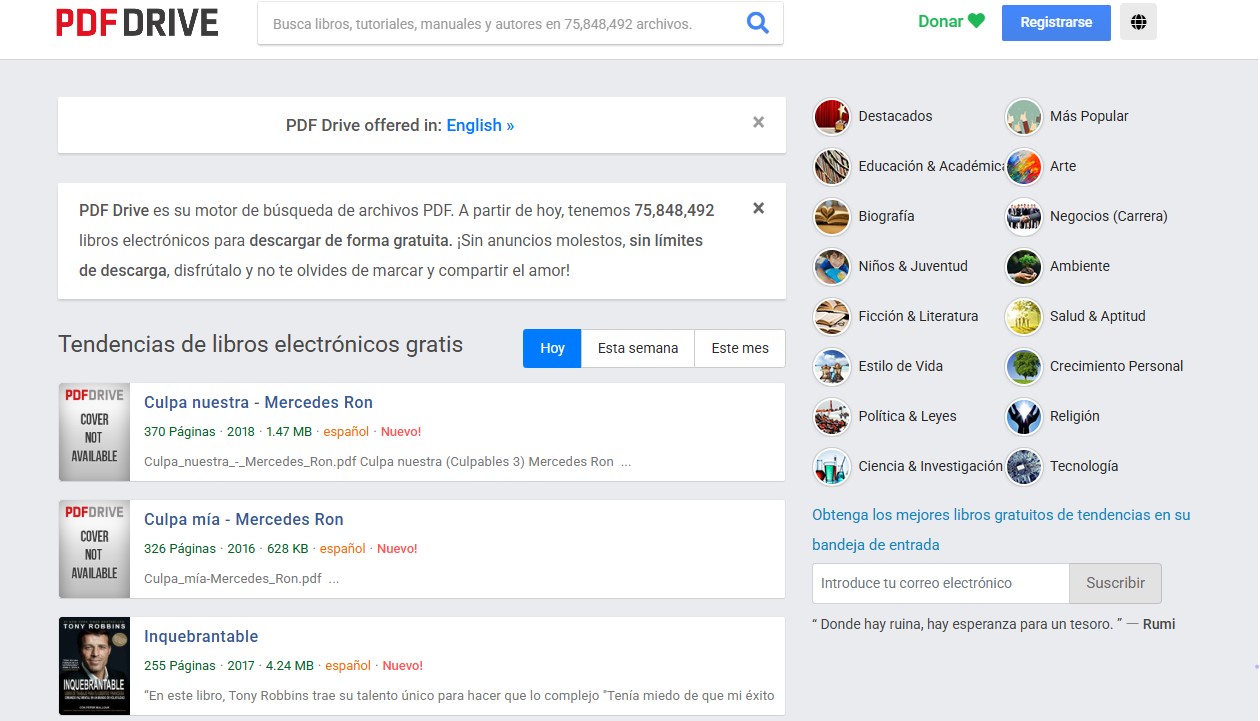This screenshot has width=1260, height=721.
Task: Switch language via English » link
Action: [x=480, y=125]
